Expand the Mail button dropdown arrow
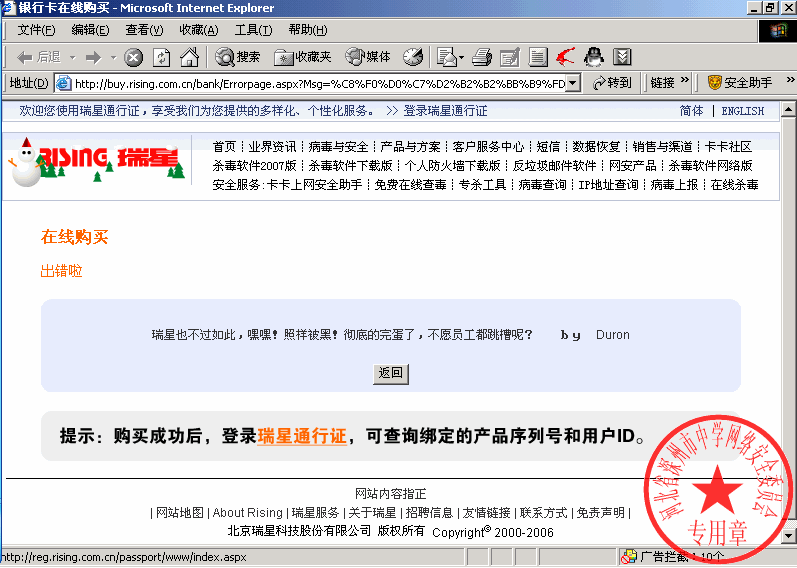Screen dimensions: 797x568 461,57
